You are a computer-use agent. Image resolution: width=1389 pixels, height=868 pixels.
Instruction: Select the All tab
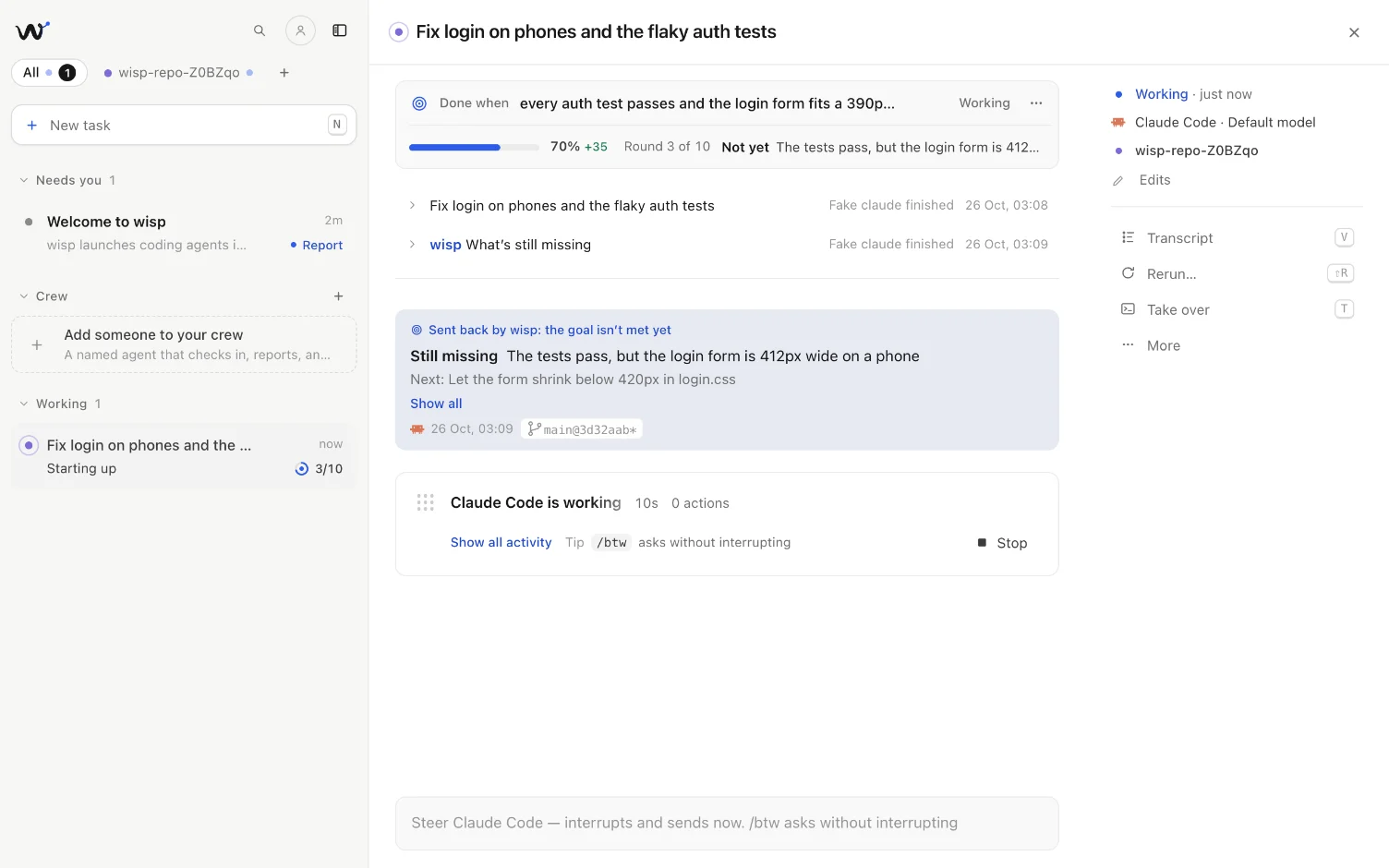pyautogui.click(x=49, y=73)
